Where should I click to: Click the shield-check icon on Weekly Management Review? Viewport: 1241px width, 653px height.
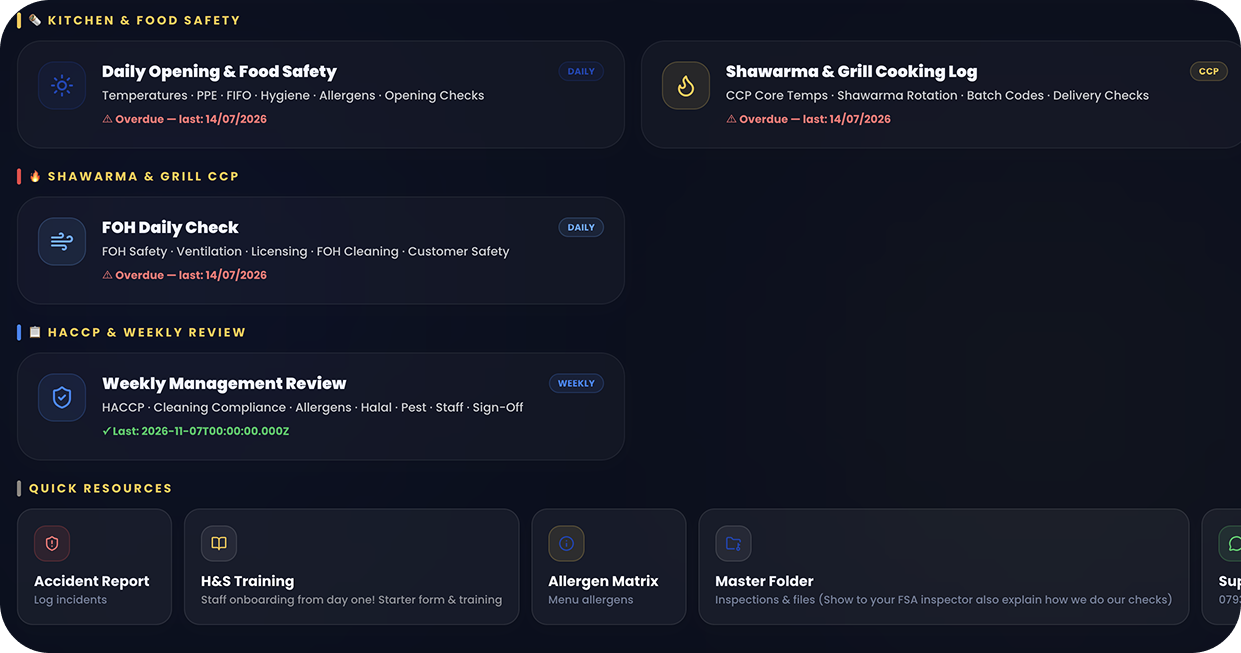tap(62, 398)
